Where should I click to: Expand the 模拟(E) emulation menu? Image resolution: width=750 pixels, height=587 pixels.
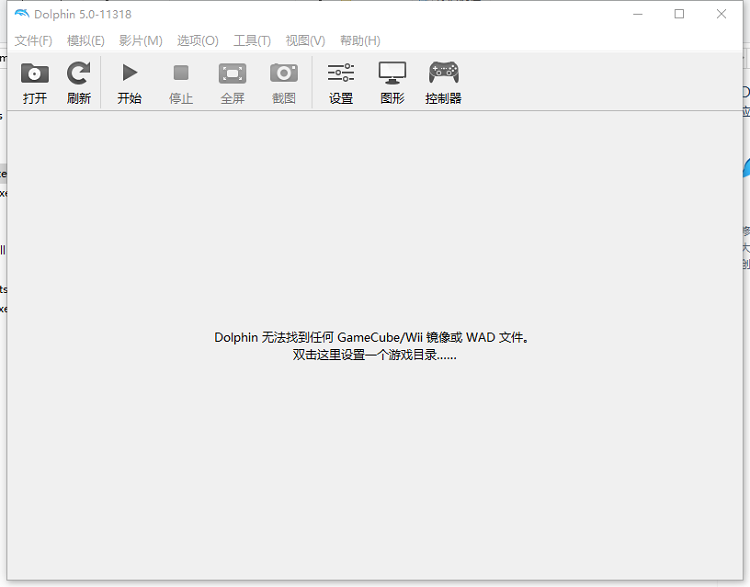coord(86,41)
